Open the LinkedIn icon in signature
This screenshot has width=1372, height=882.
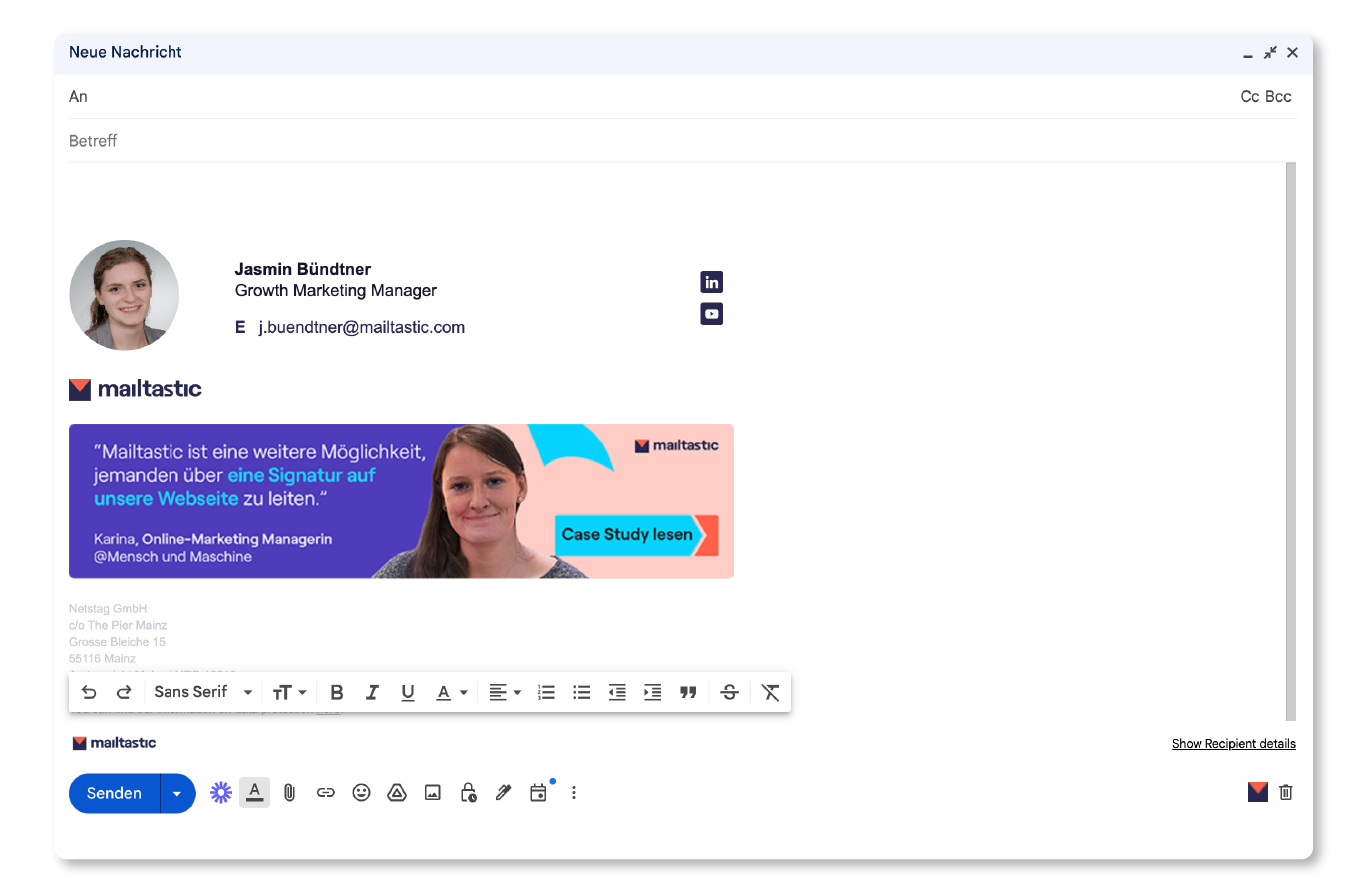point(711,282)
